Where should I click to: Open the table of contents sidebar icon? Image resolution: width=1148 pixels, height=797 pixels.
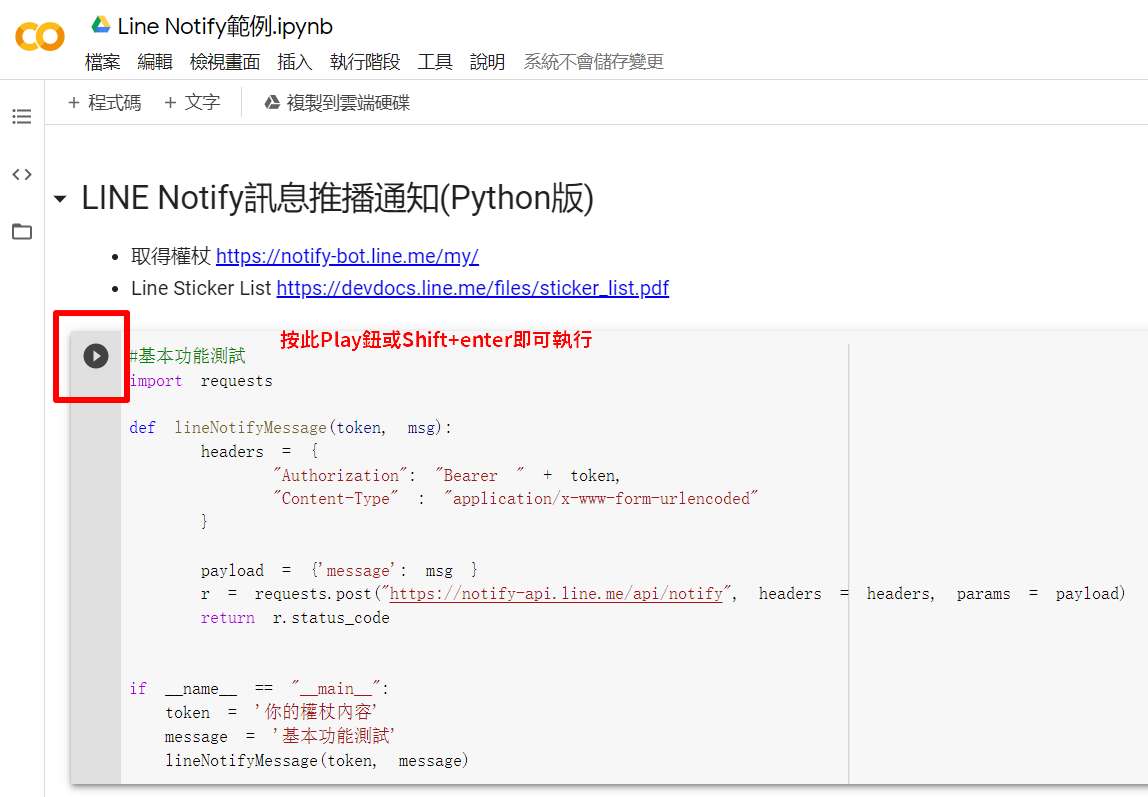point(22,117)
